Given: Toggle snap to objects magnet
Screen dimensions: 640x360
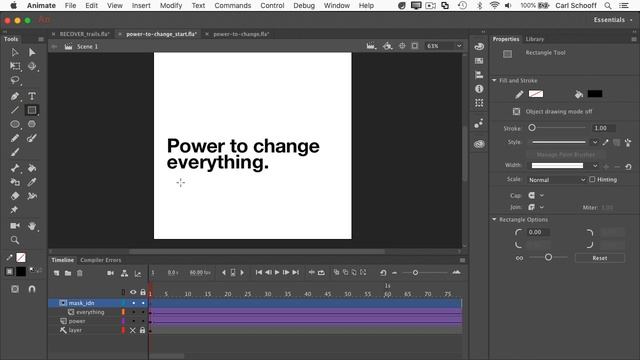Looking at the screenshot, I should pyautogui.click(x=32, y=289).
